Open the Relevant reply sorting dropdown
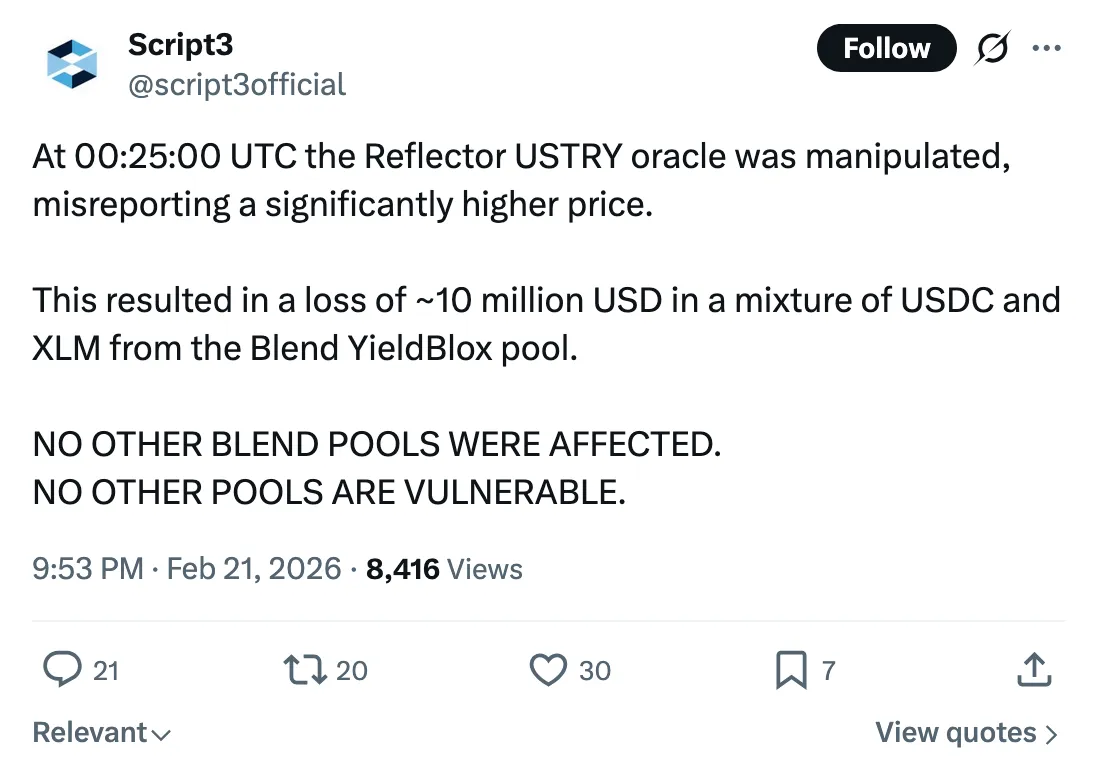This screenshot has width=1097, height=773. click(101, 733)
